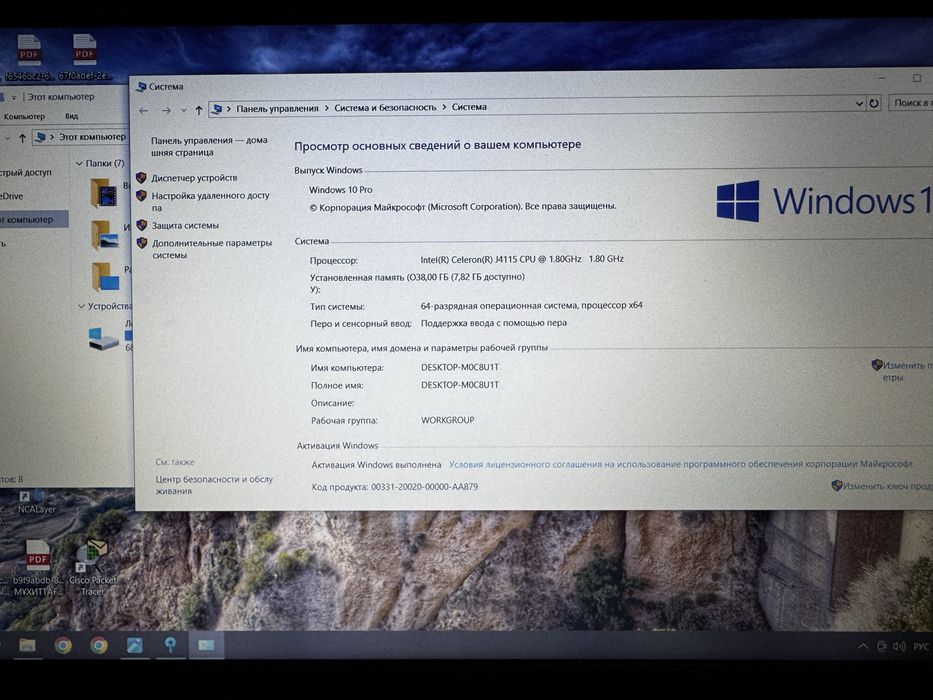Image resolution: width=933 pixels, height=700 pixels.
Task: Go to Панель управления домашняя страница
Action: coord(209,146)
